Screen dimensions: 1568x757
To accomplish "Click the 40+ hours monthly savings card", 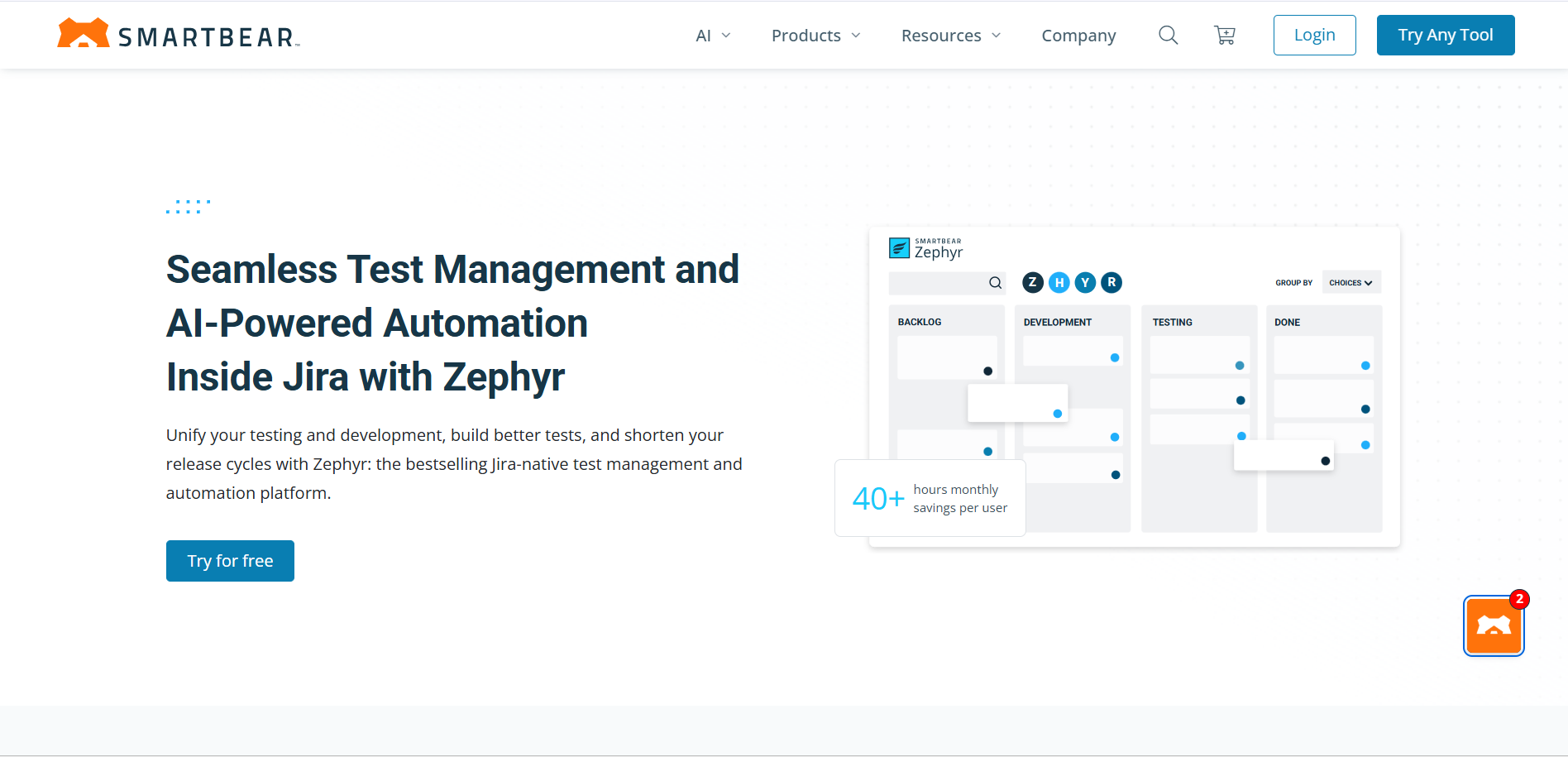I will [x=930, y=498].
